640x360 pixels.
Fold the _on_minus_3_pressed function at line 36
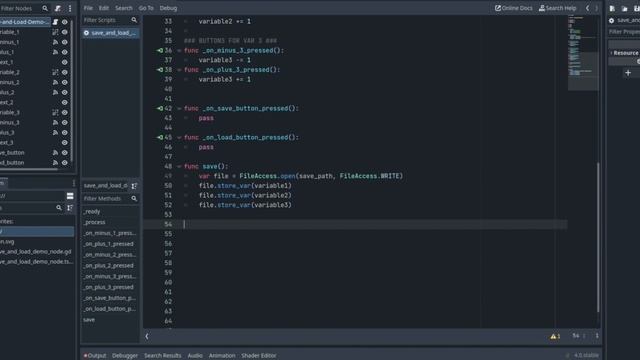point(179,51)
